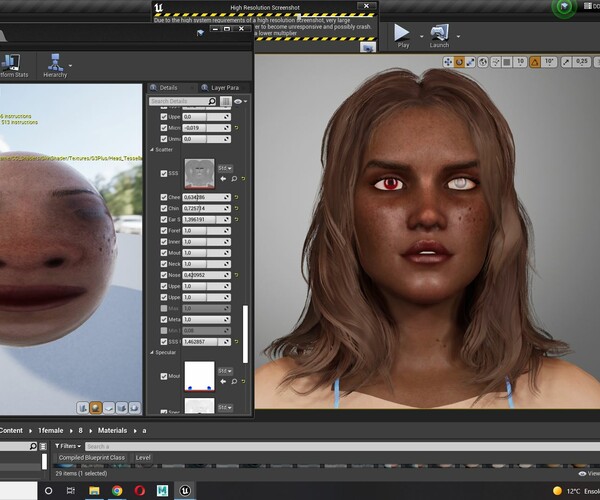Click the property matrix grid icon

click(225, 101)
